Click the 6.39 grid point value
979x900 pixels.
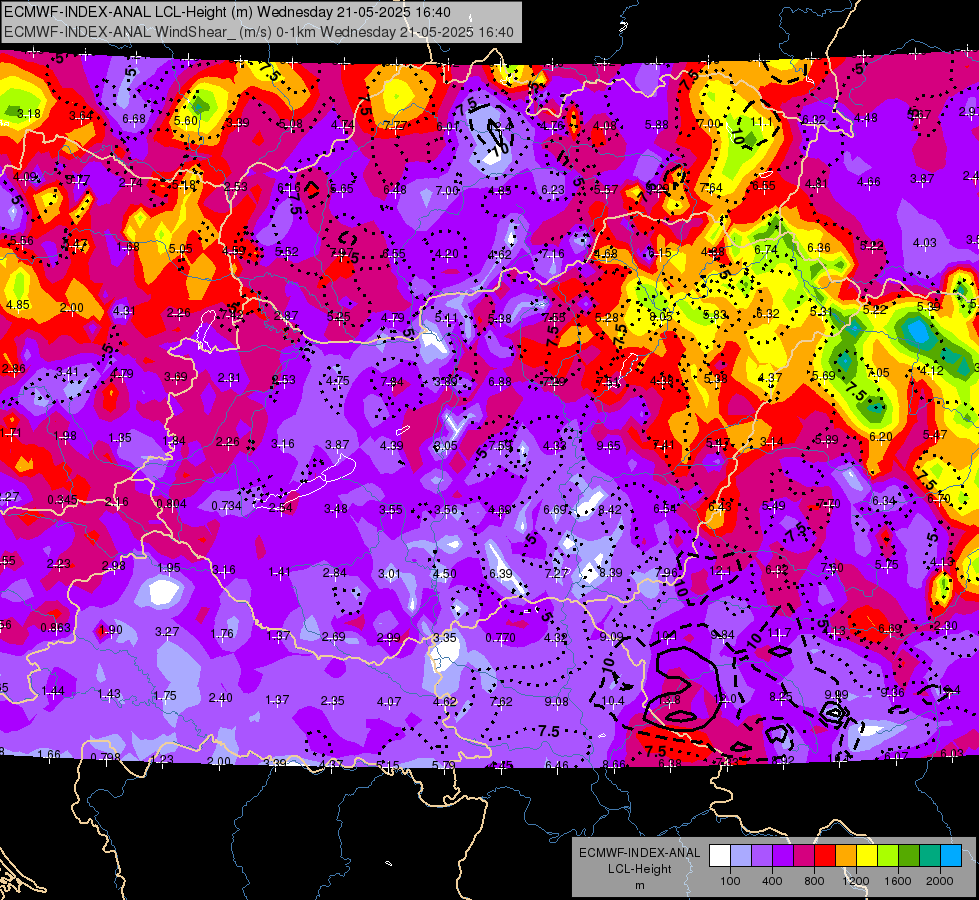tap(501, 573)
